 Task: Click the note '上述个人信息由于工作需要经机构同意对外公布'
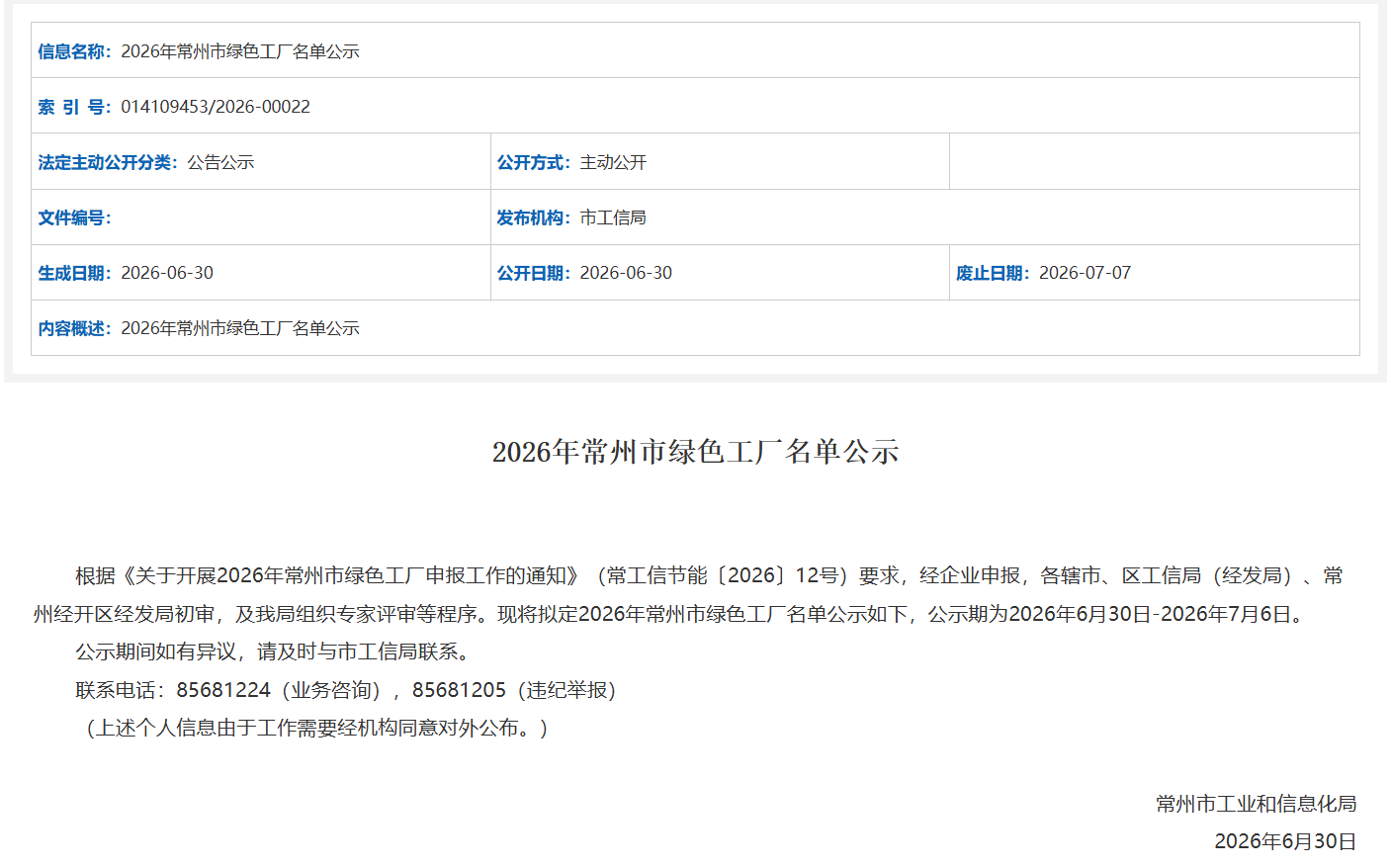307,728
